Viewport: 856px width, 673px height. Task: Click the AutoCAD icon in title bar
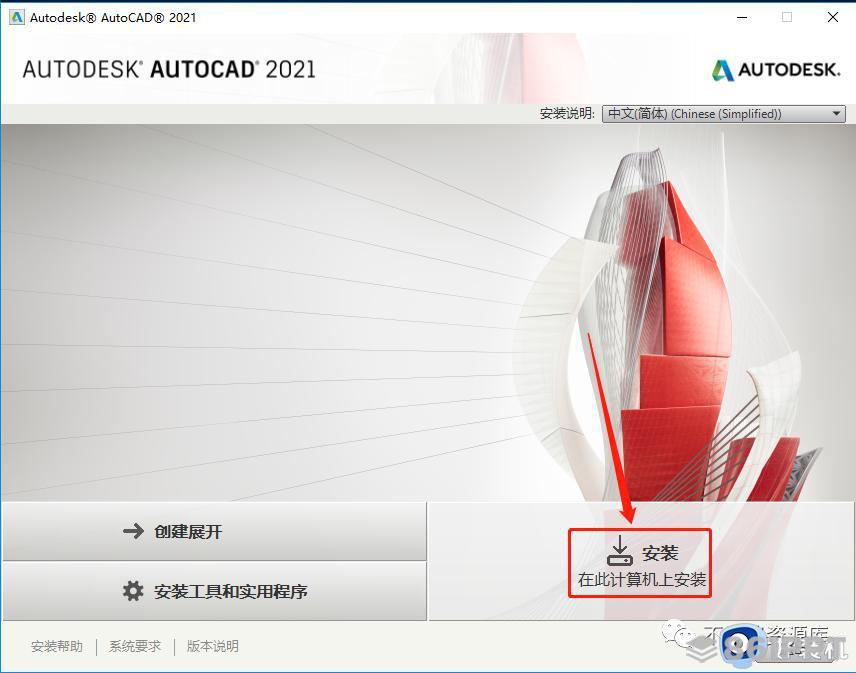tap(17, 17)
